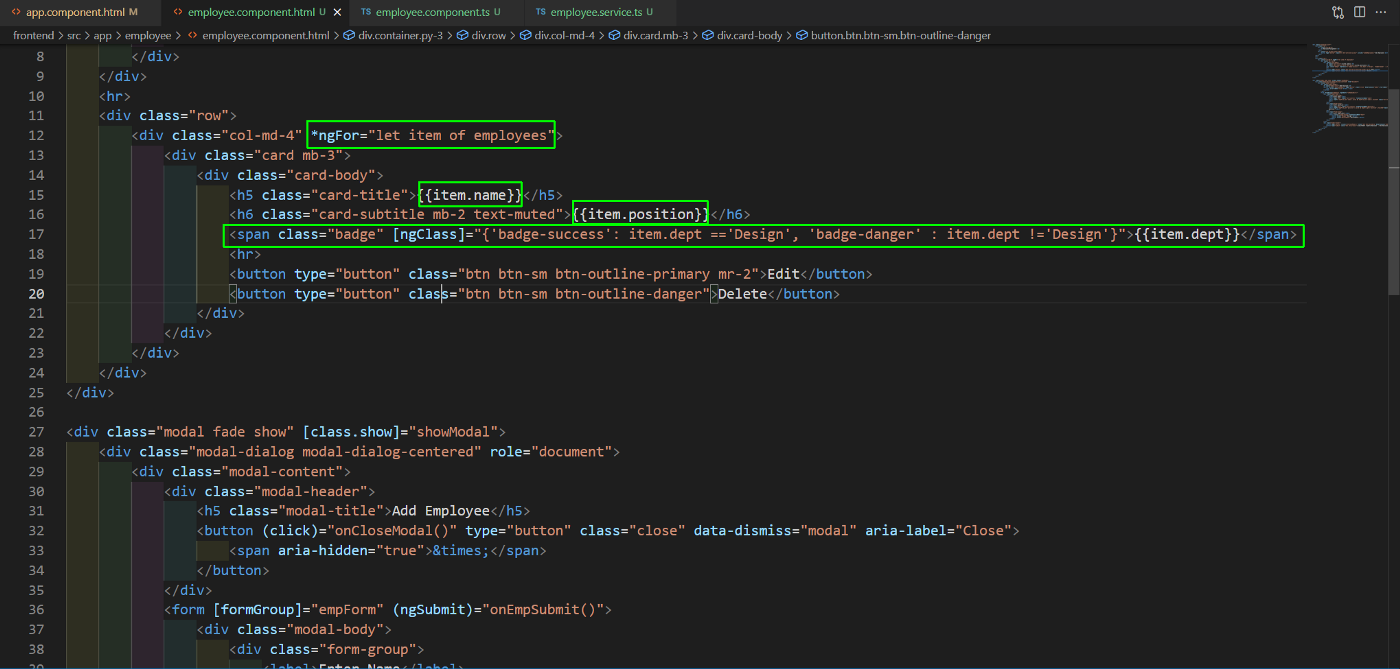The width and height of the screenshot is (1400, 669).
Task: Place cursor on [ngClass] binding in line 17
Action: (x=430, y=234)
